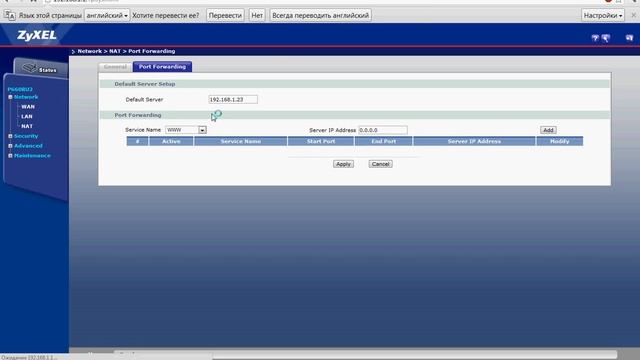
Task: Click the Network menu label
Action: [x=26, y=97]
